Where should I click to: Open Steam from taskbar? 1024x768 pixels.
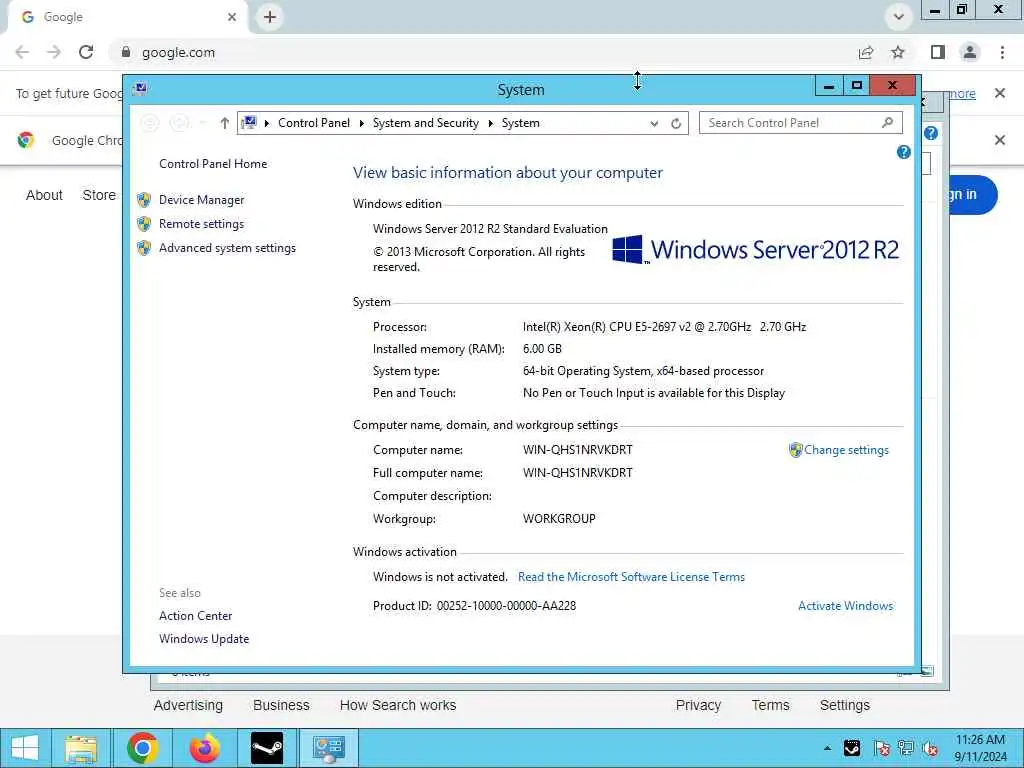267,748
